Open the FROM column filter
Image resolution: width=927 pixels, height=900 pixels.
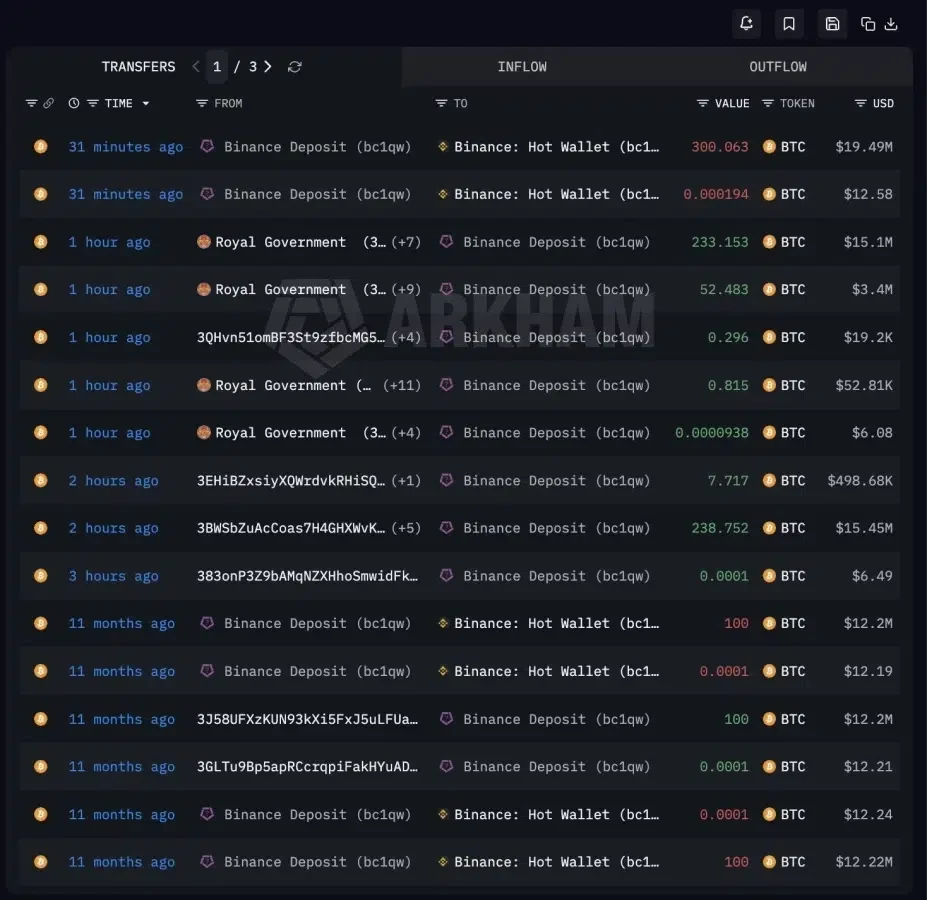202,103
